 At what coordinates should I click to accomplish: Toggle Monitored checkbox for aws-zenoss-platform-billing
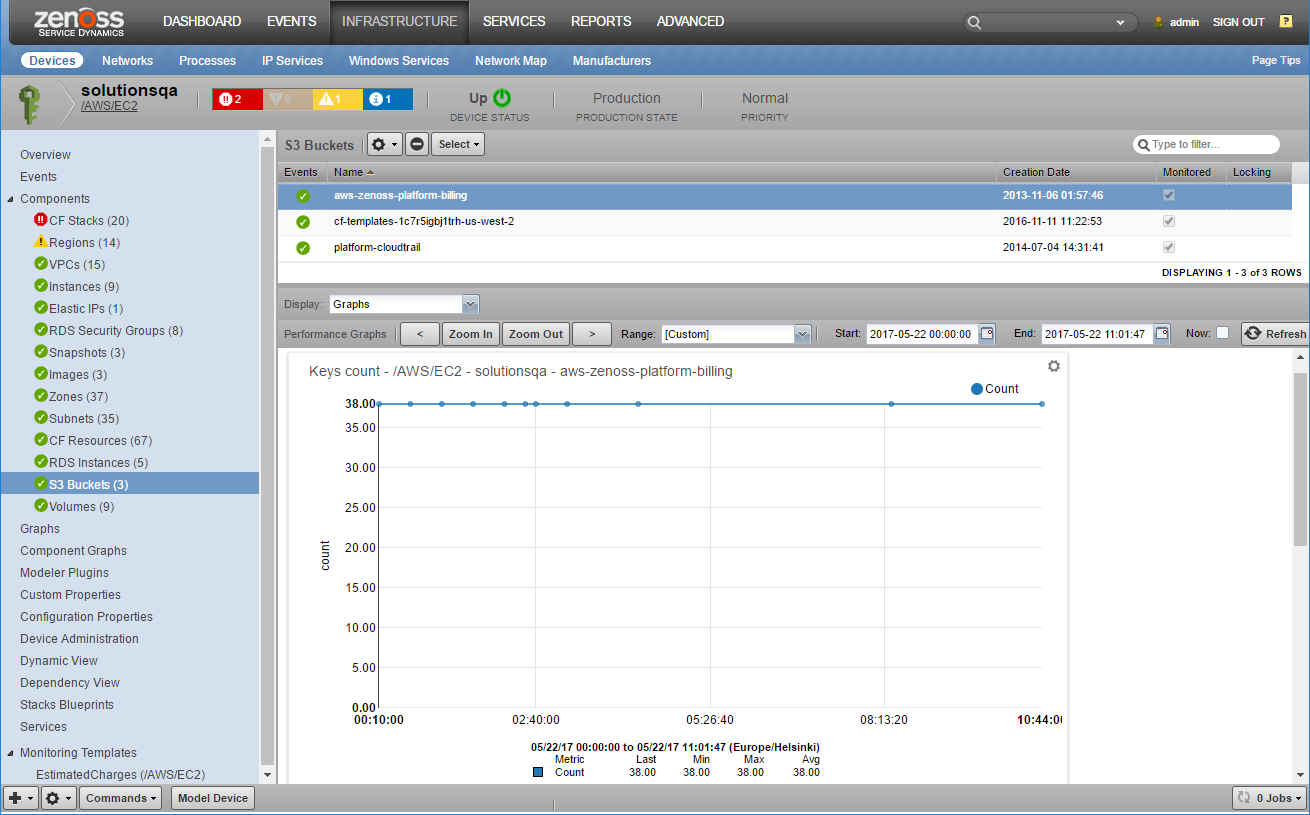point(1169,195)
